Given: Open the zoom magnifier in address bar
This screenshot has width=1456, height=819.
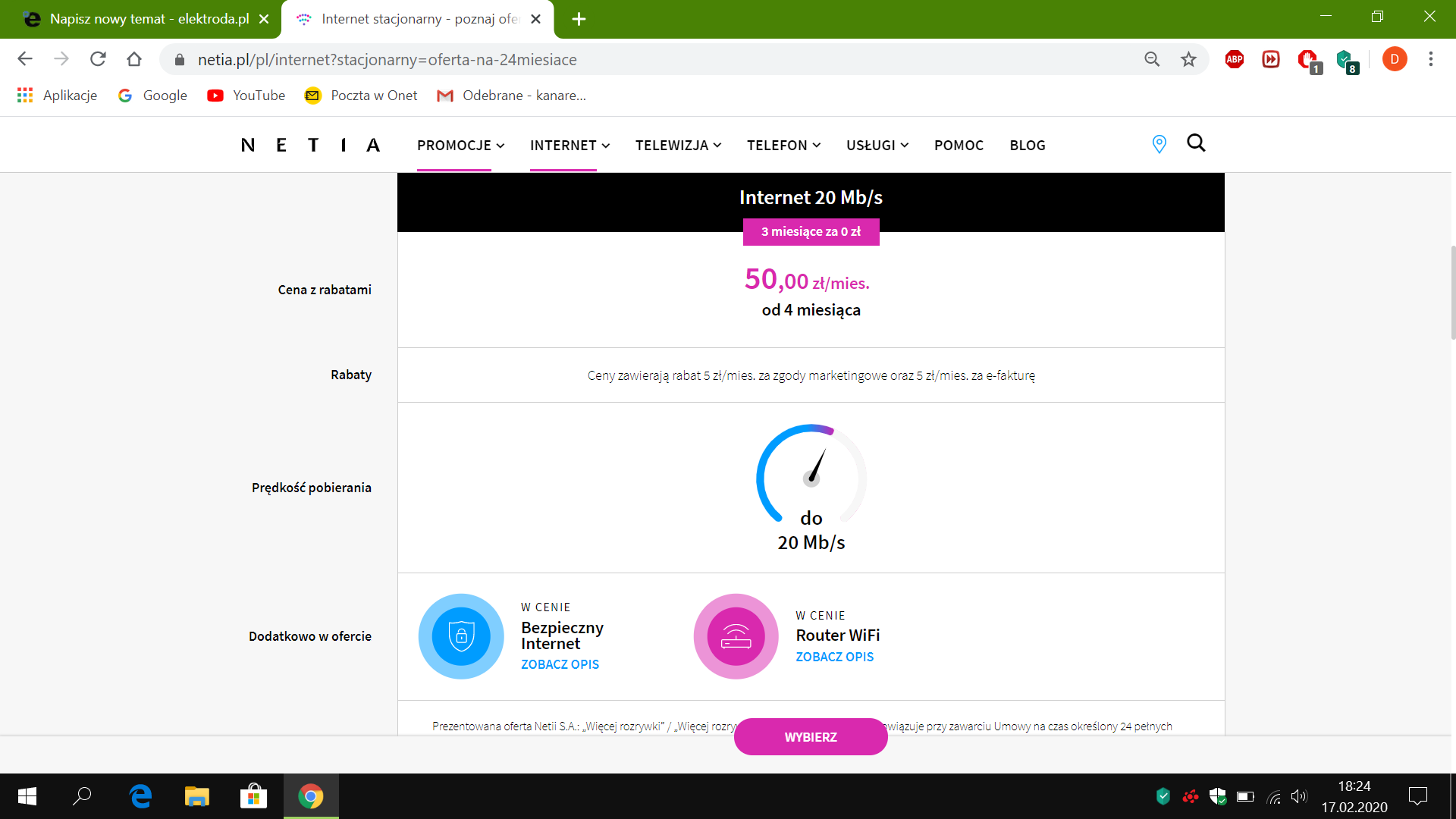Looking at the screenshot, I should pos(1152,59).
